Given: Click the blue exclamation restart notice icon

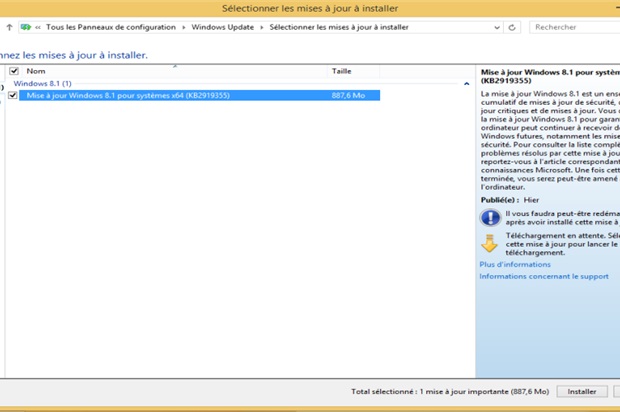Looking at the screenshot, I should pyautogui.click(x=490, y=217).
